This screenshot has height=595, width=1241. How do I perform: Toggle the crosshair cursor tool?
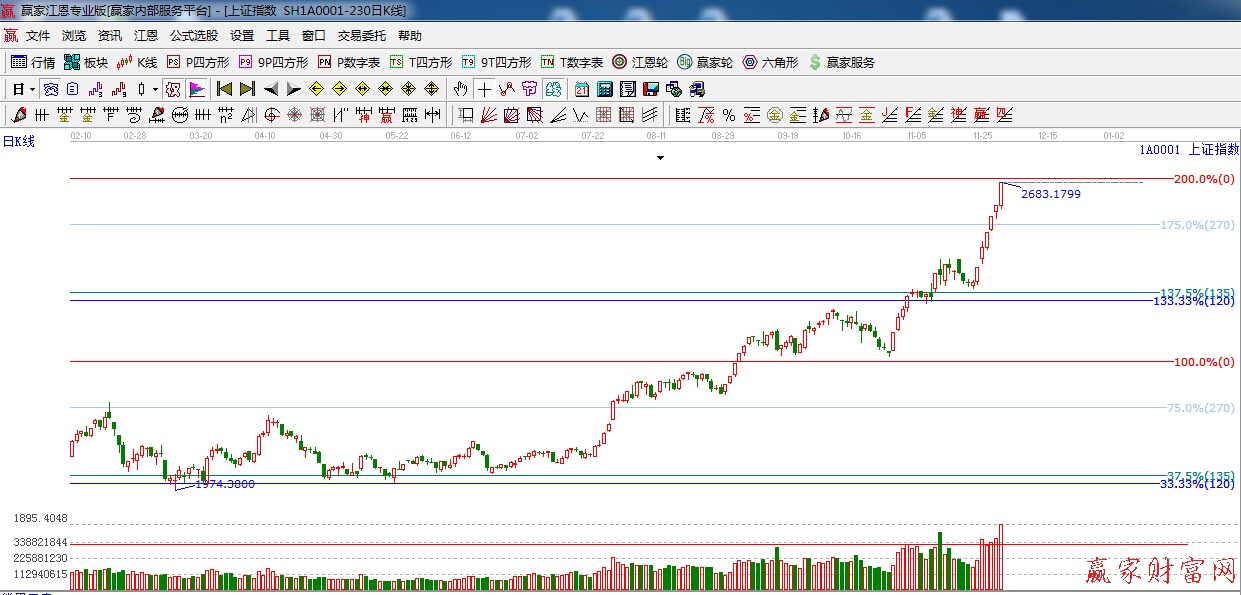point(484,89)
